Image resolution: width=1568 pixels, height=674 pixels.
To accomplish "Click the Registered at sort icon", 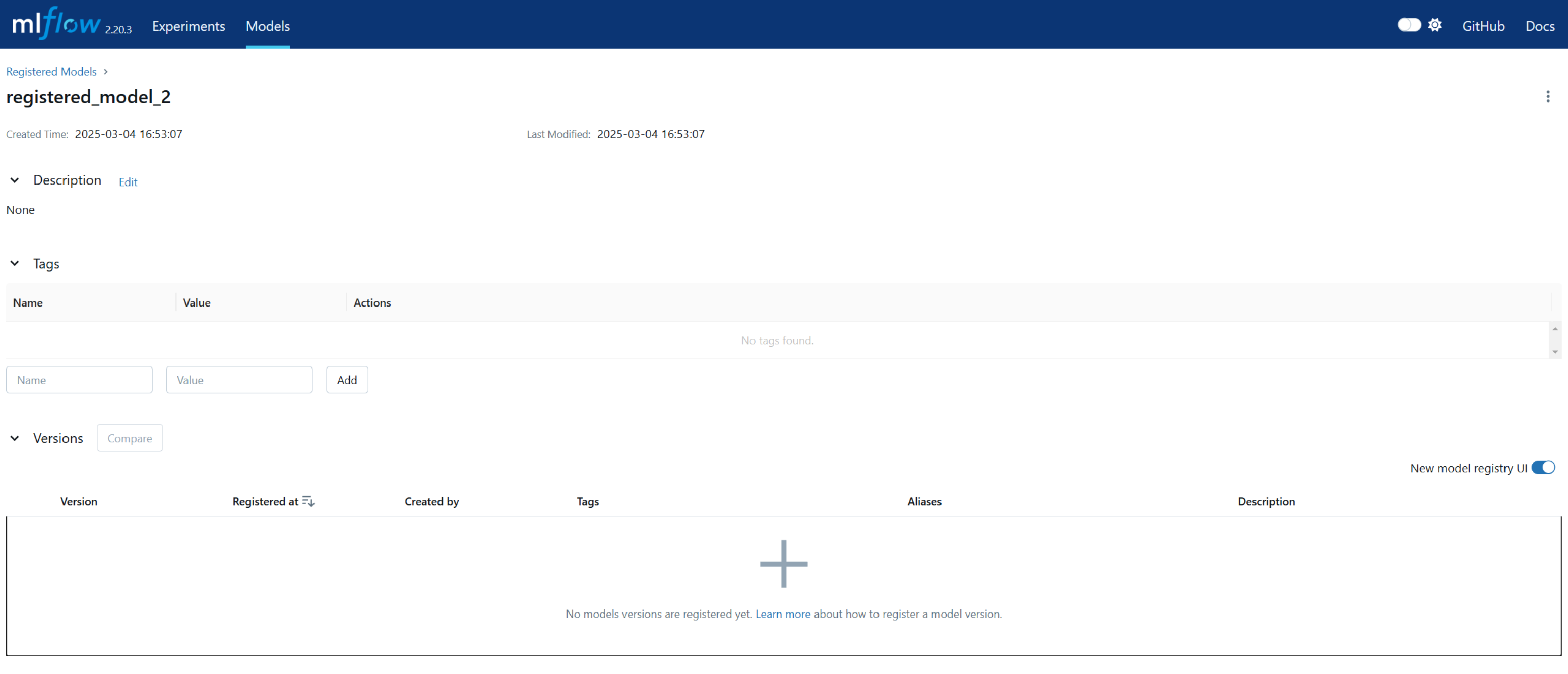I will [308, 501].
